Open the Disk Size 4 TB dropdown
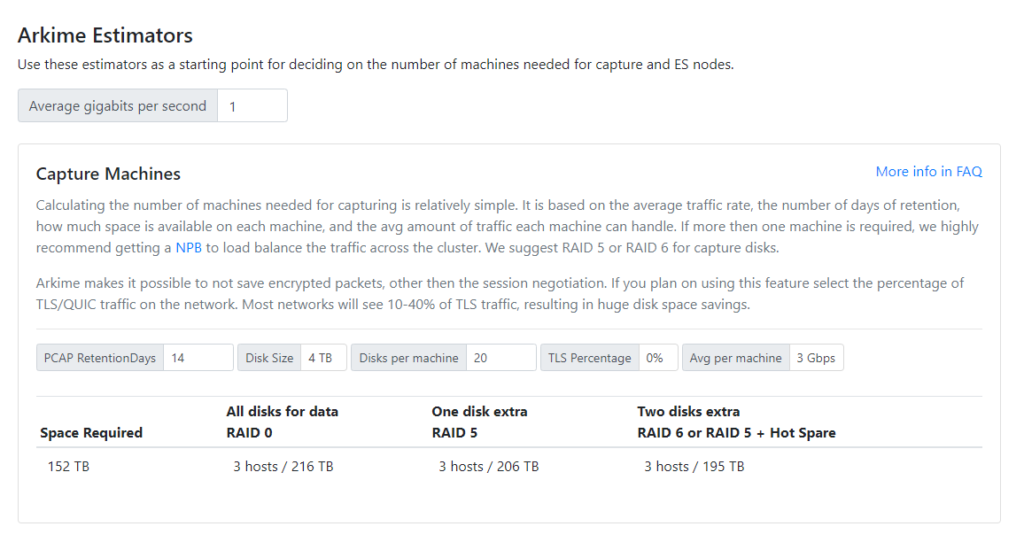1024x542 pixels. 323,358
